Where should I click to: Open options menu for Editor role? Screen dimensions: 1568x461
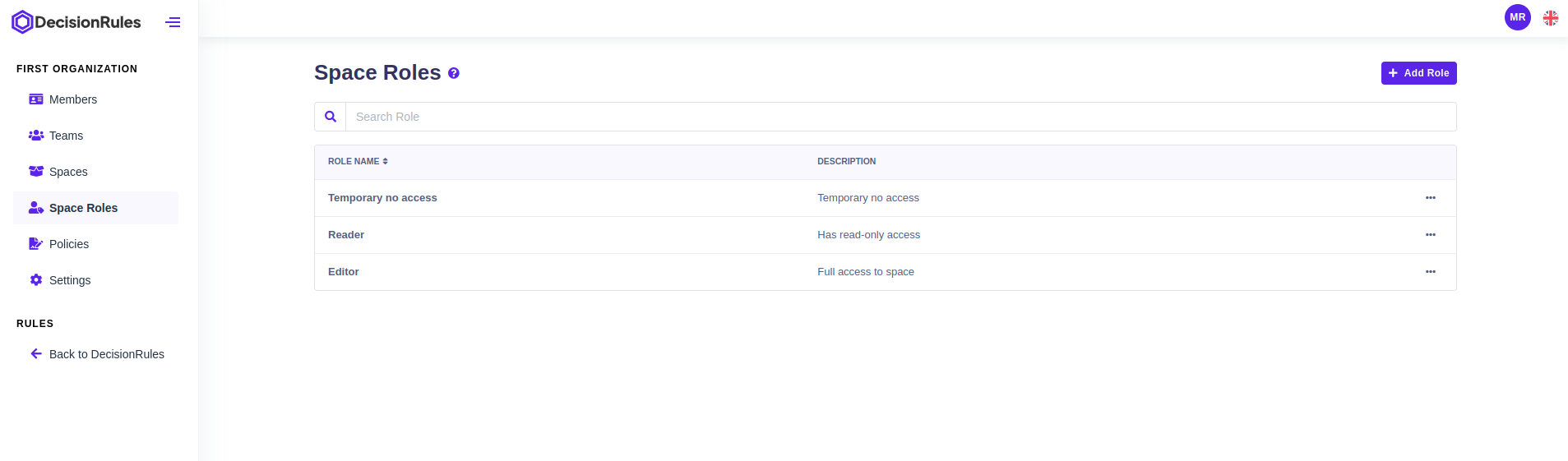click(1430, 272)
